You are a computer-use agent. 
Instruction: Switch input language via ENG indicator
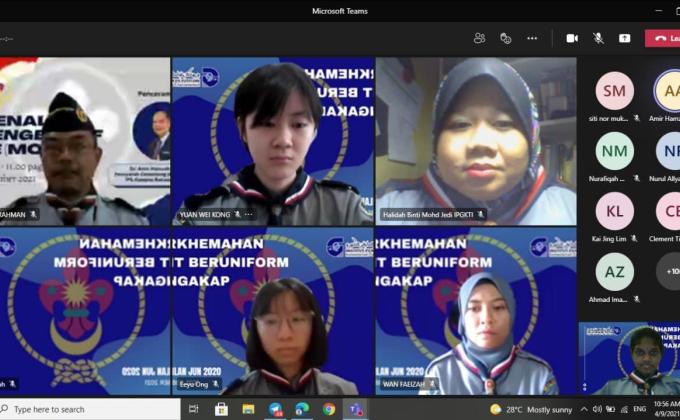[x=640, y=409]
